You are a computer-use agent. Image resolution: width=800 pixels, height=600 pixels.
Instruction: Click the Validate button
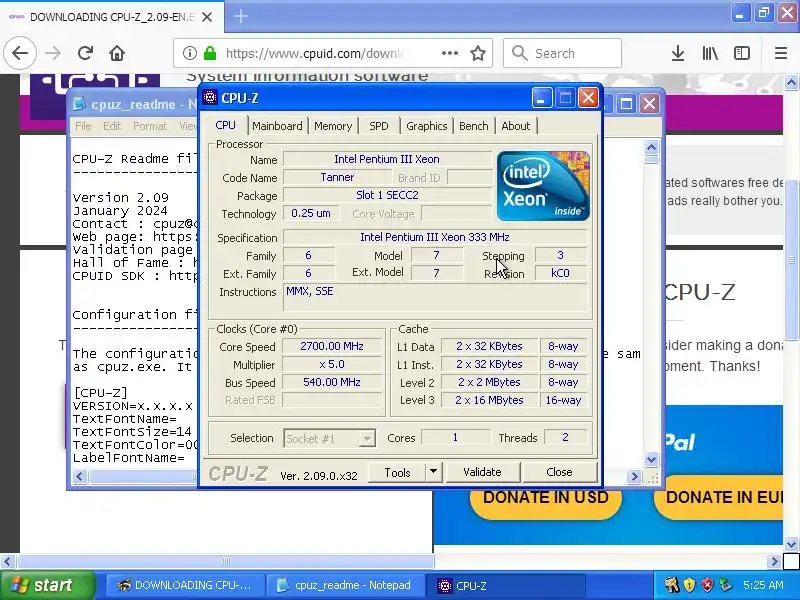pos(483,472)
